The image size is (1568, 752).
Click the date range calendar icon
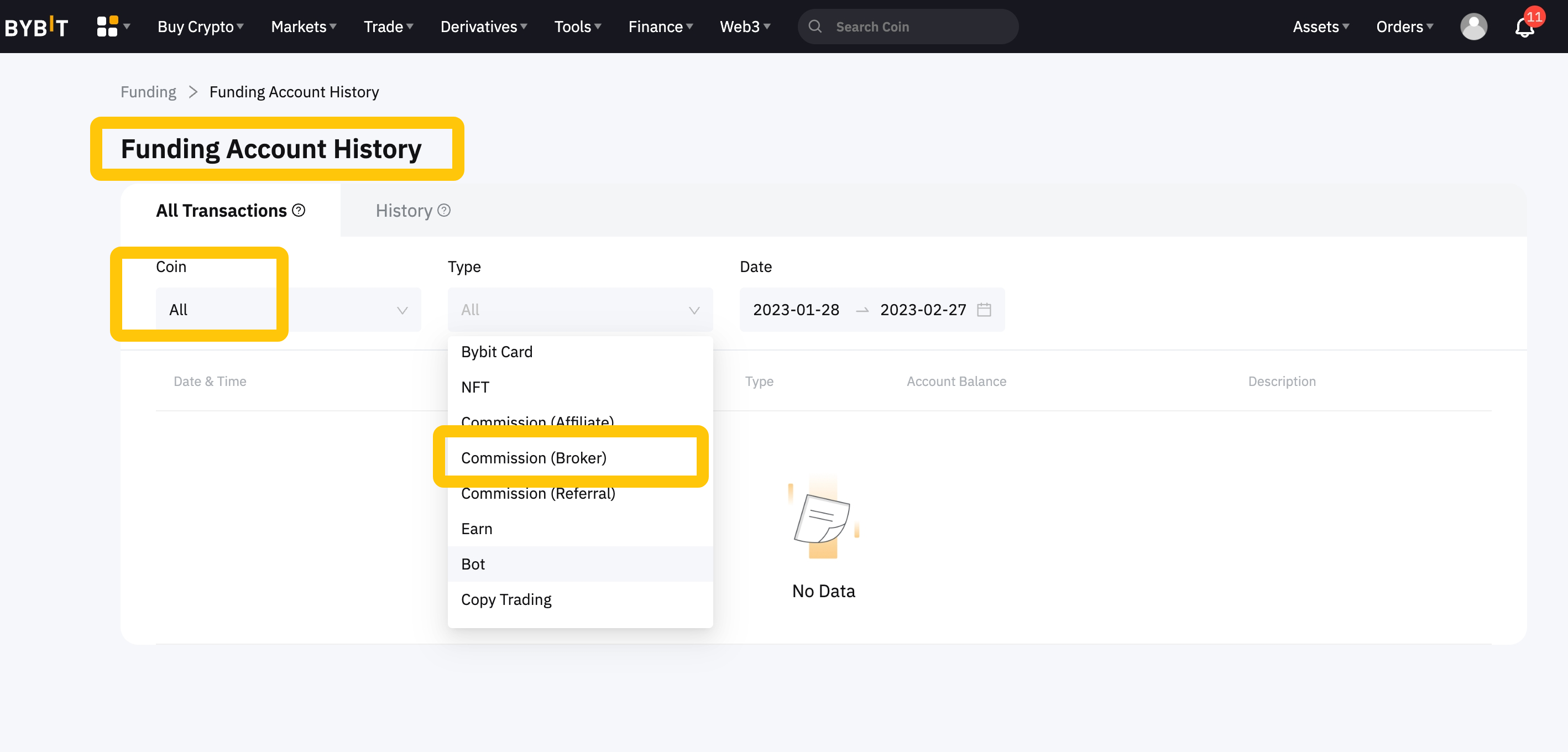984,310
